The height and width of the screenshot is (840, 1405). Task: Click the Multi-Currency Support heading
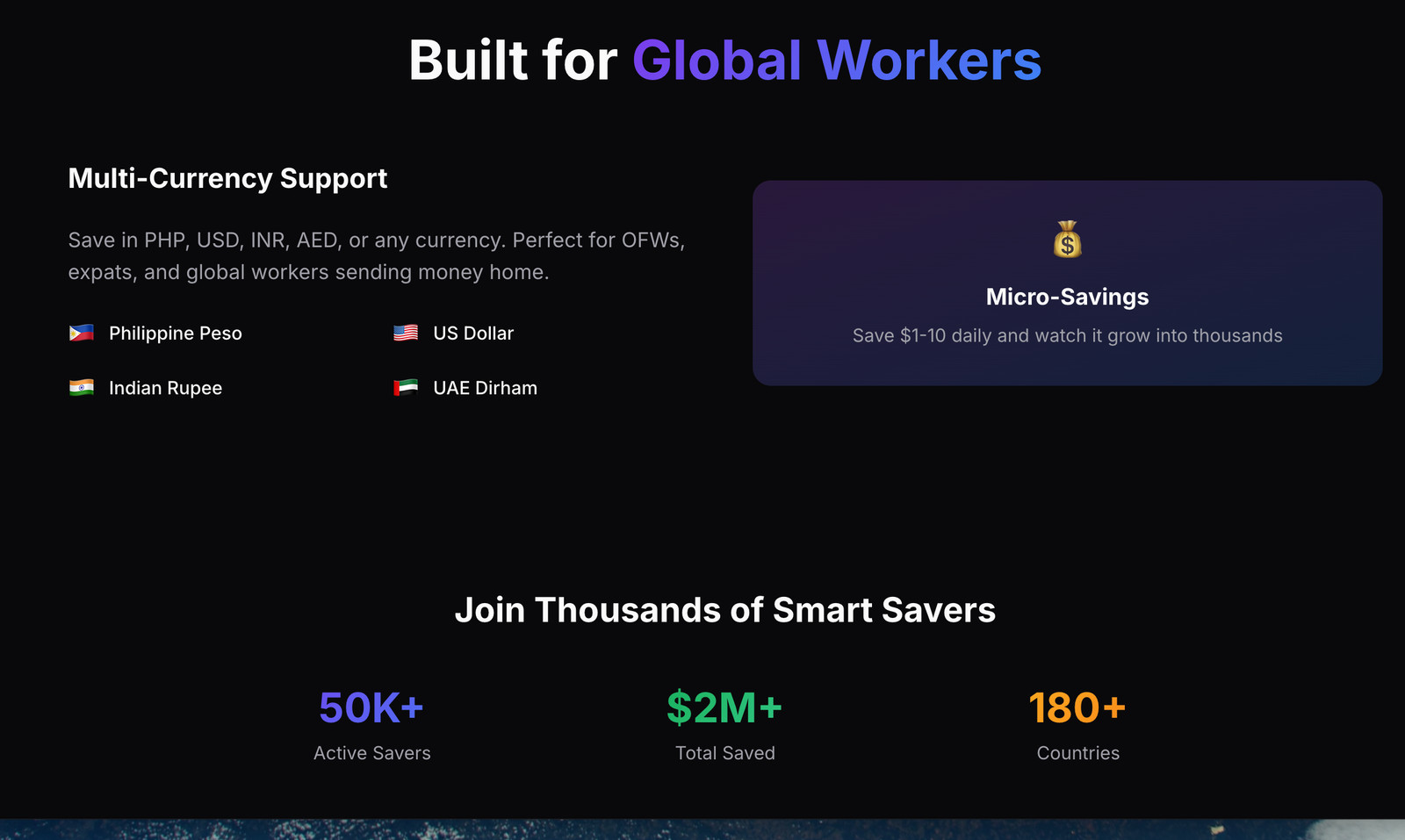(x=227, y=178)
